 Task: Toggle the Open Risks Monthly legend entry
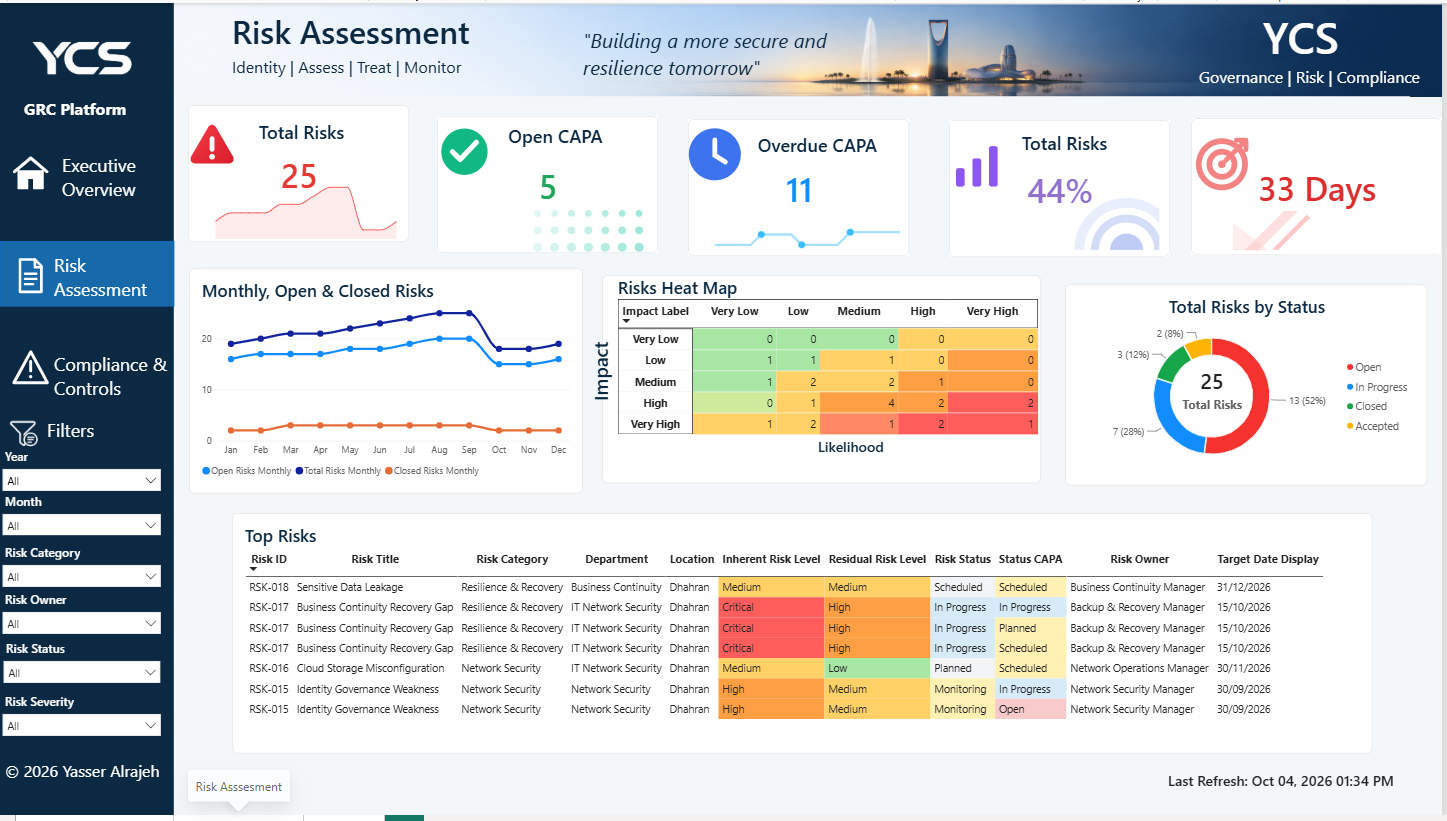pos(247,471)
